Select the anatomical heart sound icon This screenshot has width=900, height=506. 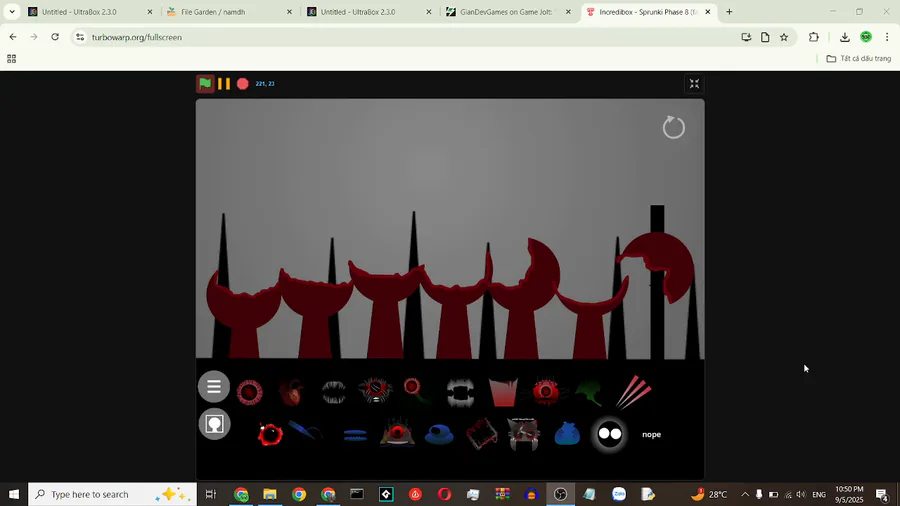tap(291, 392)
